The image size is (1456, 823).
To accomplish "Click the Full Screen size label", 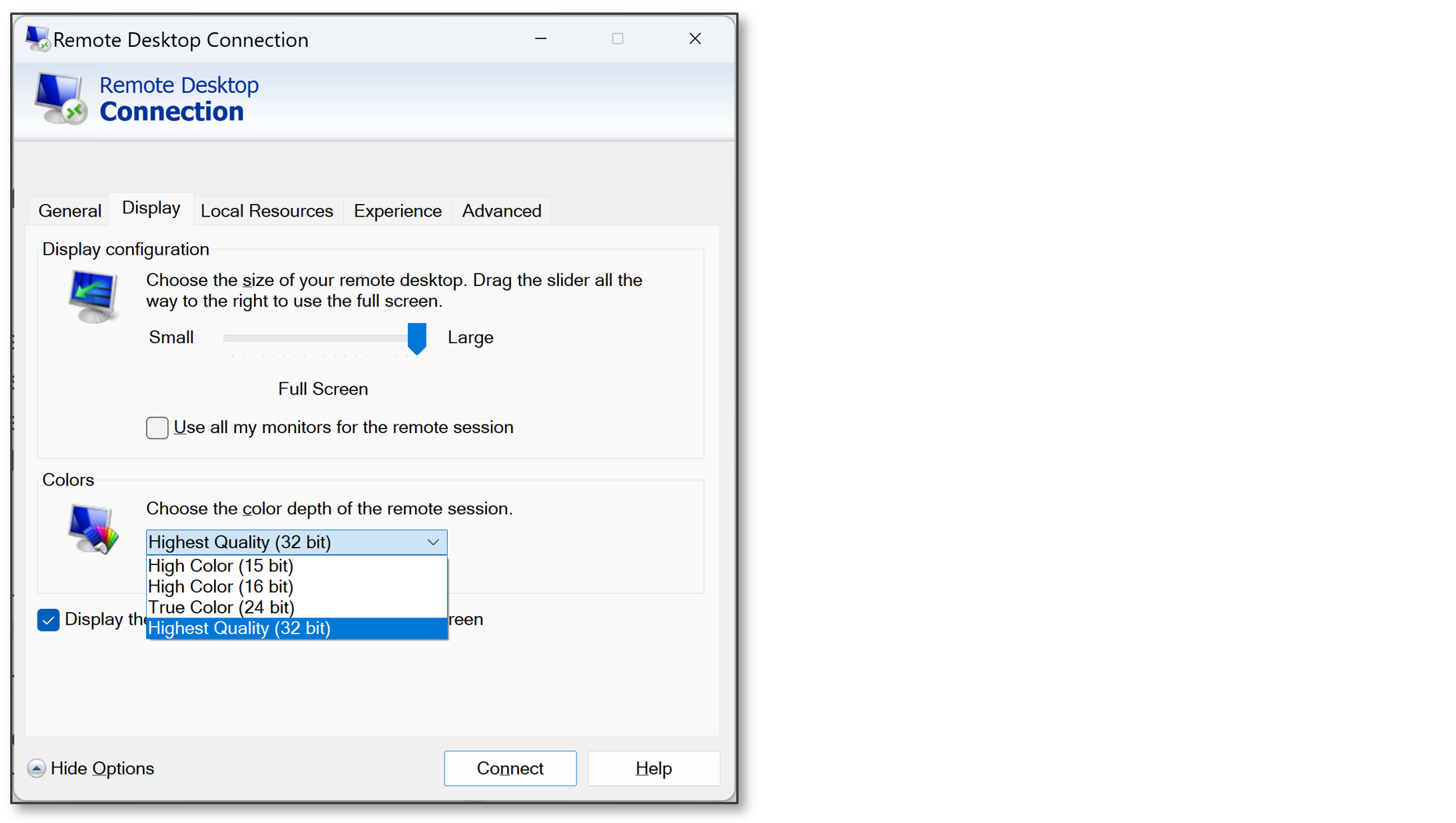I will [x=323, y=389].
